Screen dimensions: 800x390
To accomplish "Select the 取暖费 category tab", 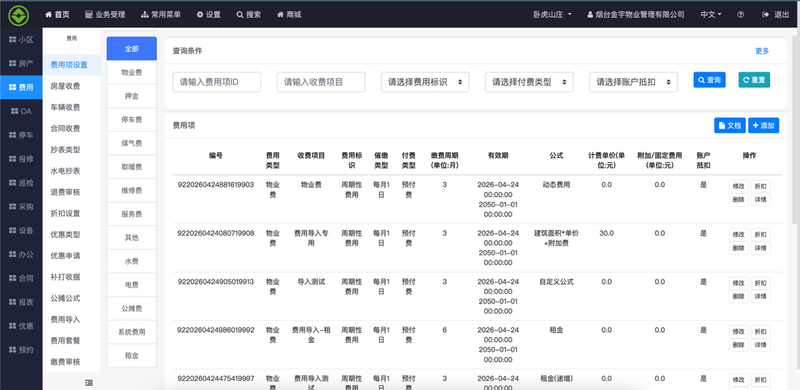I will click(132, 167).
